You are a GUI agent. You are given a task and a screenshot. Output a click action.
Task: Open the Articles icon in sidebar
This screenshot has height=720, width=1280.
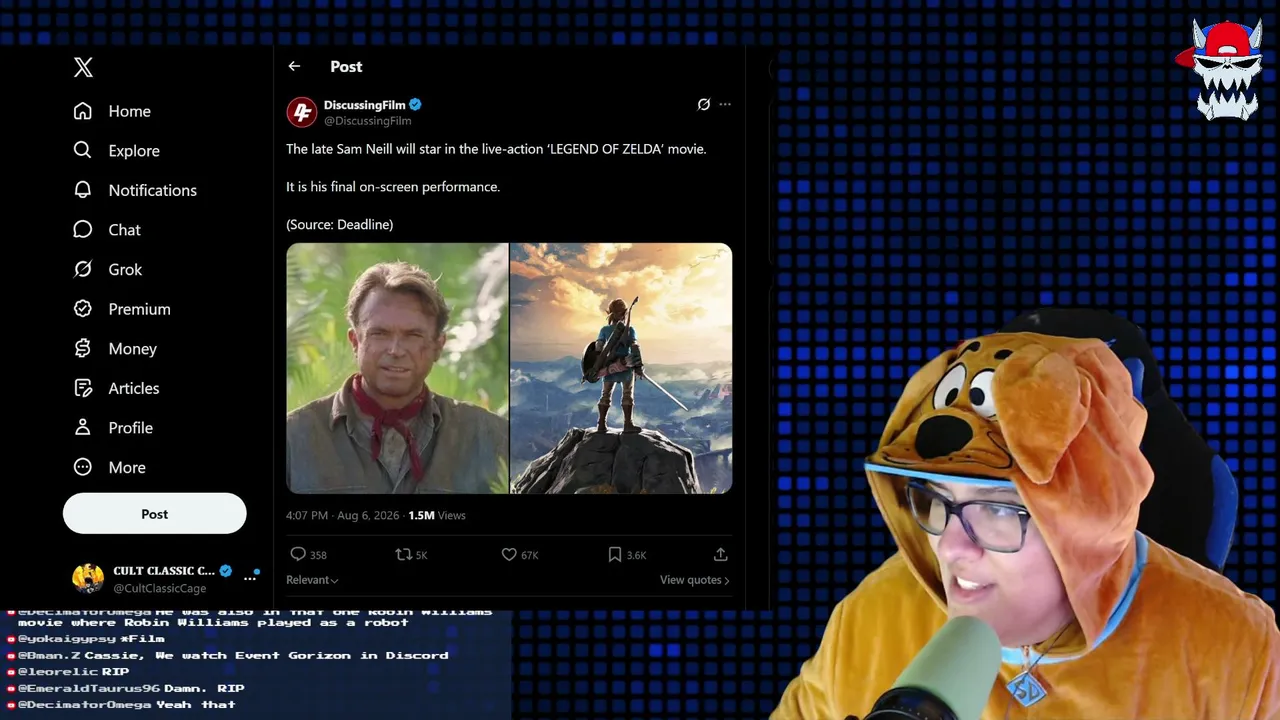point(83,388)
